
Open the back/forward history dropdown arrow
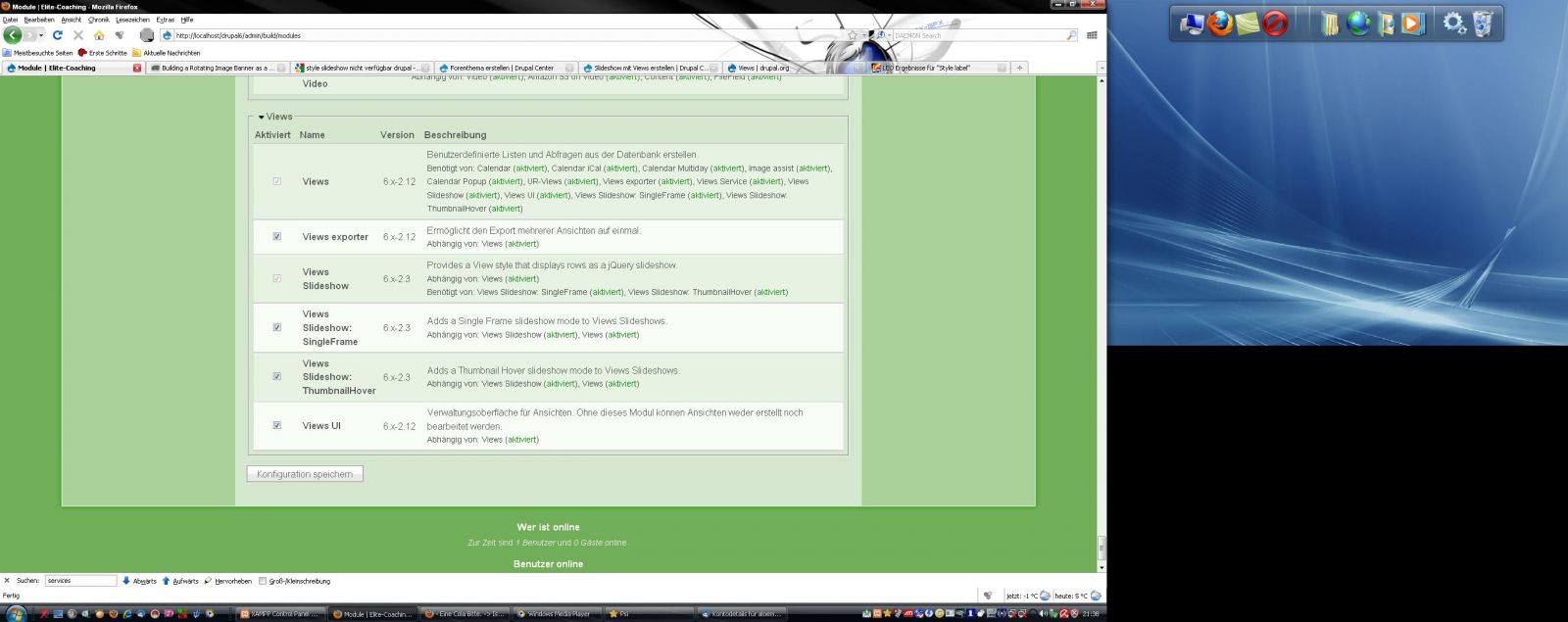pyautogui.click(x=41, y=35)
